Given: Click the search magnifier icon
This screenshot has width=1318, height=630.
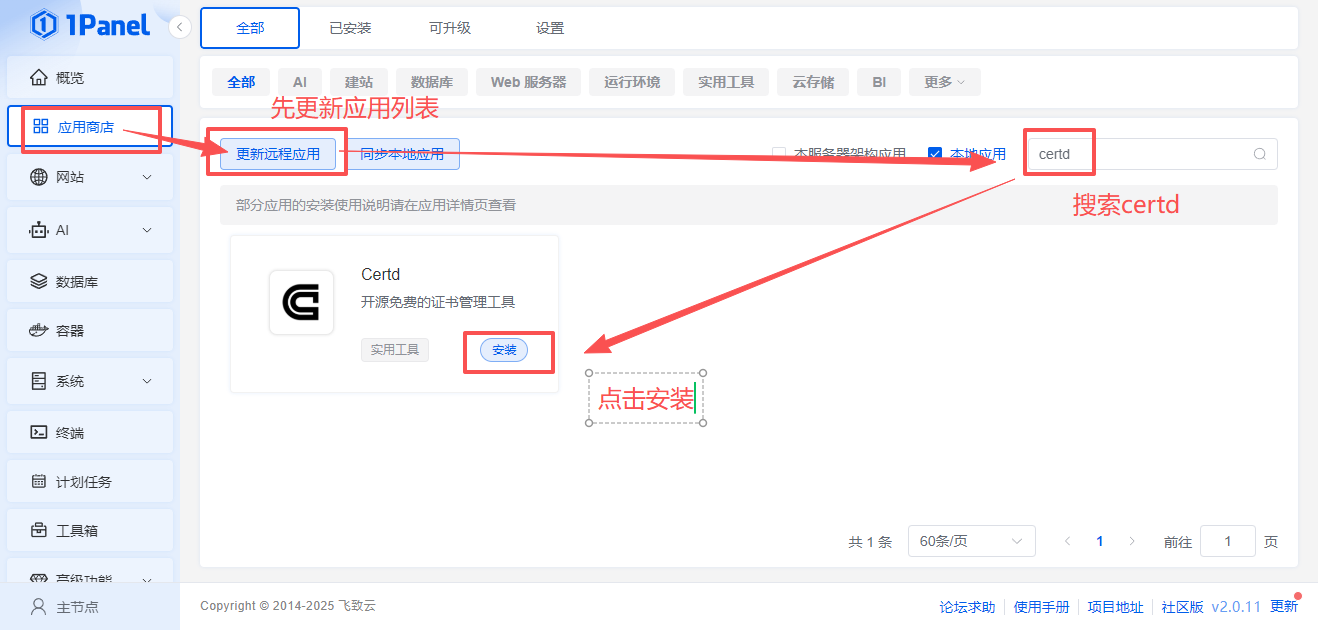Looking at the screenshot, I should pyautogui.click(x=1260, y=154).
